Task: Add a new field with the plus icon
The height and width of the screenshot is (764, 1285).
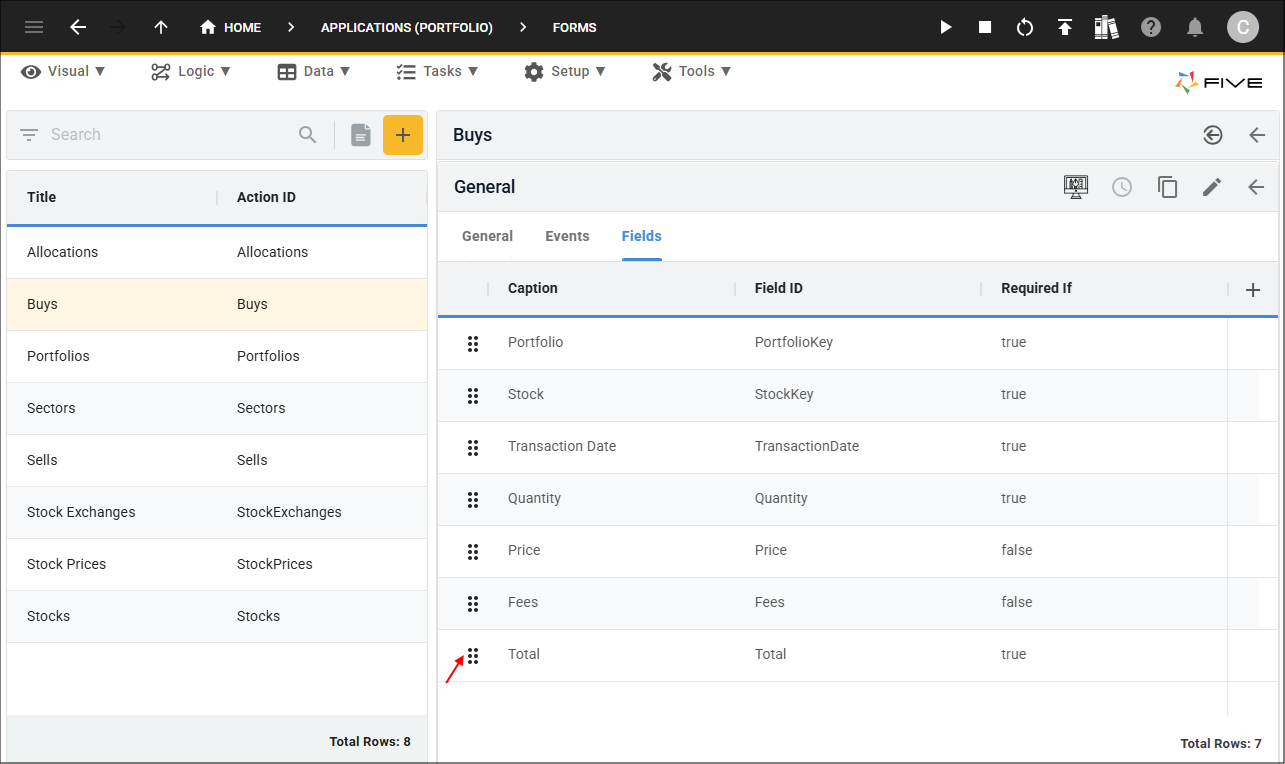Action: [x=1253, y=290]
